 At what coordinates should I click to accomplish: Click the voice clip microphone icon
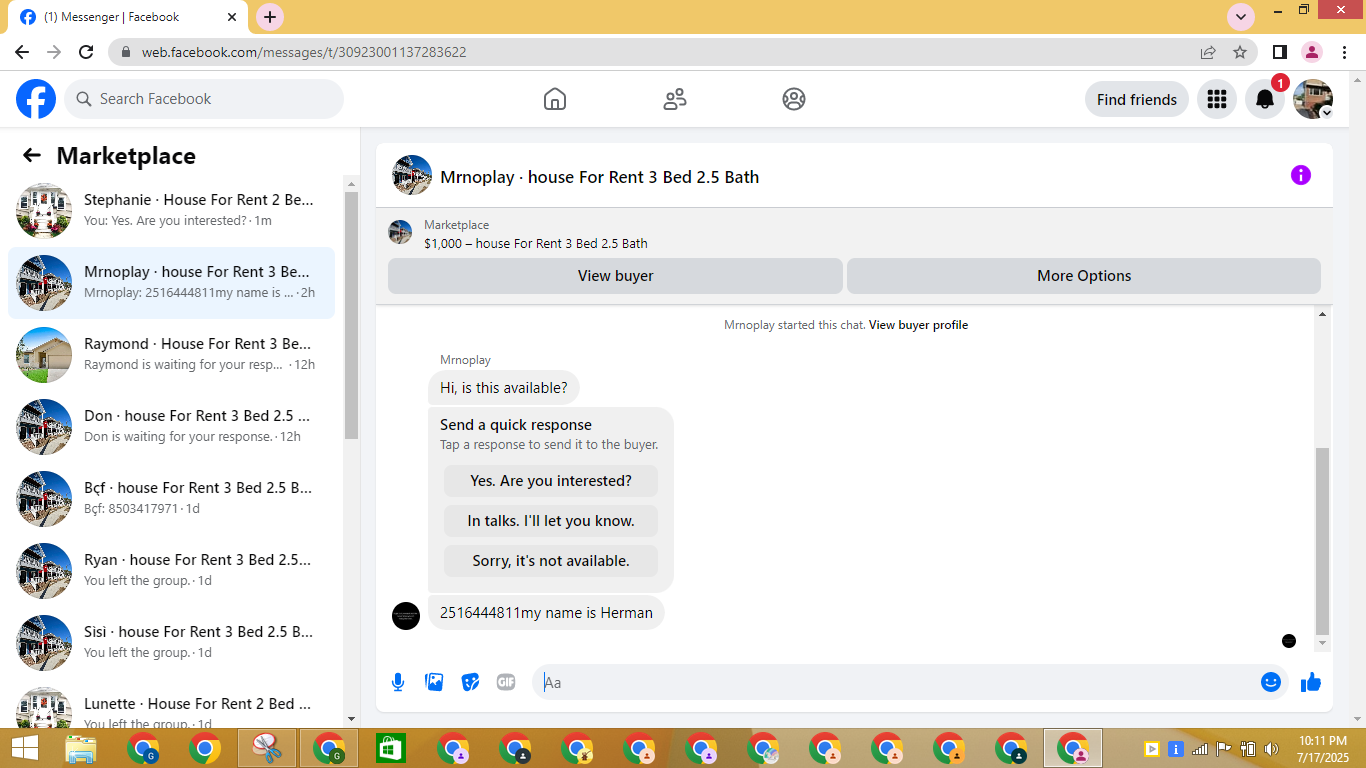(x=398, y=682)
